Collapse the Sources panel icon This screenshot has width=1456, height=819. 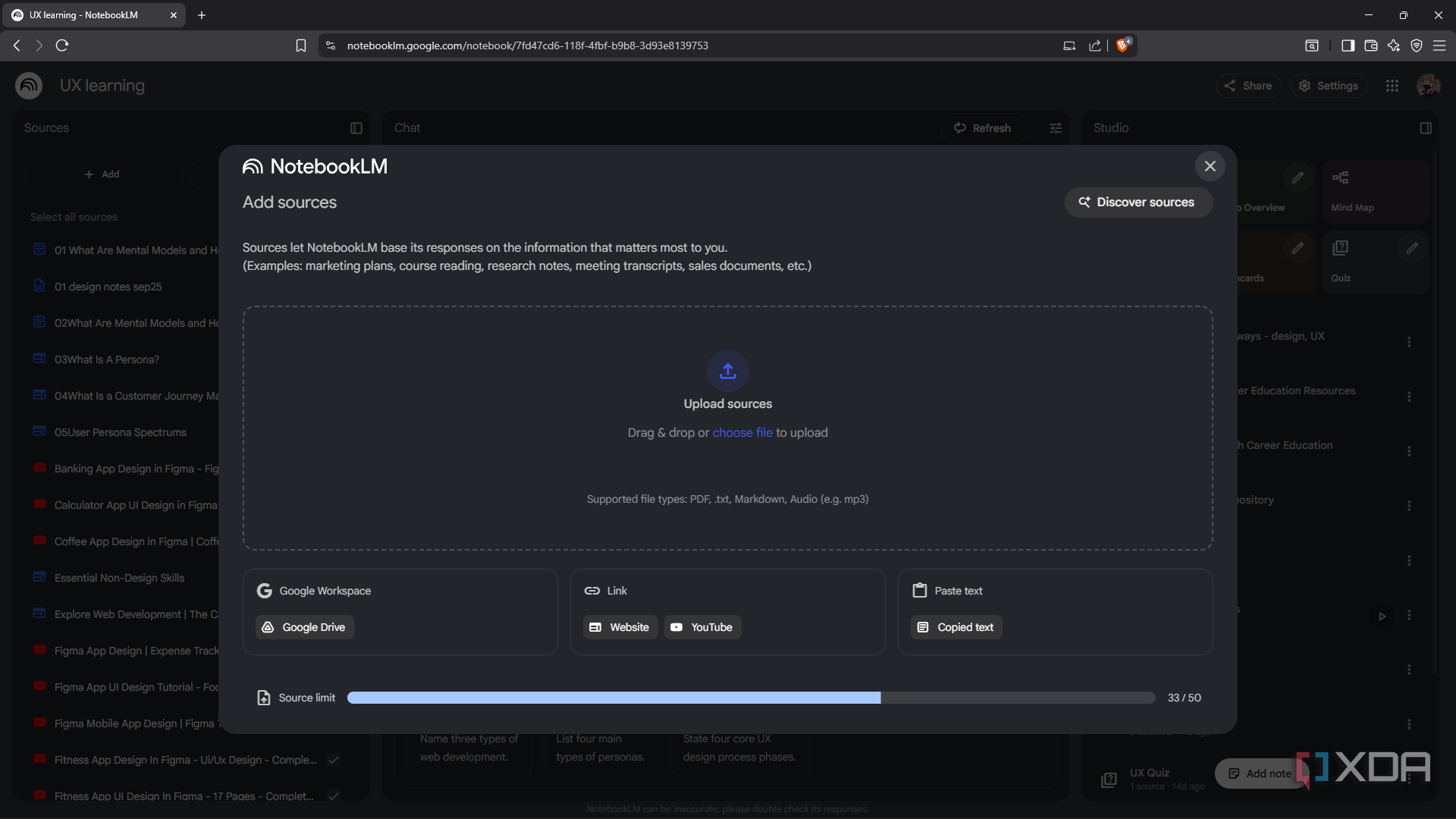[356, 128]
